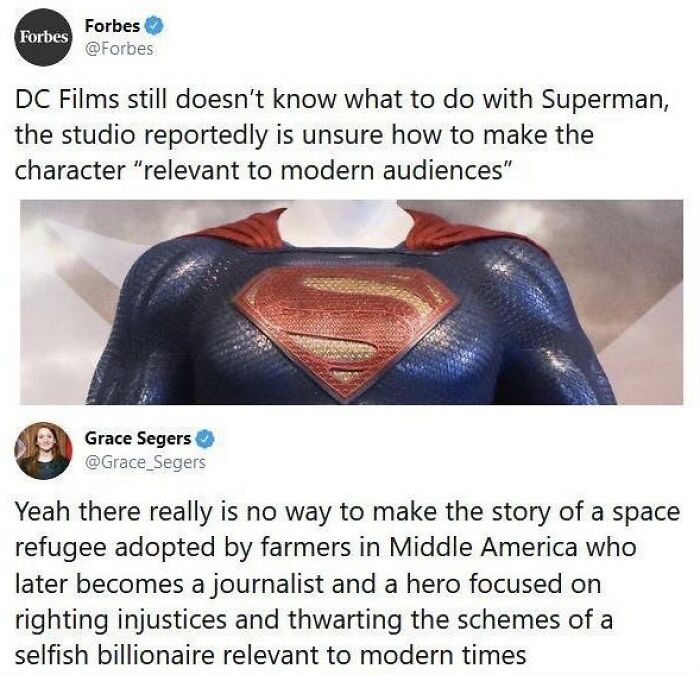This screenshot has width=700, height=675.
Task: Click the quoted phrase "relevant to modern audiences"
Action: (321, 171)
